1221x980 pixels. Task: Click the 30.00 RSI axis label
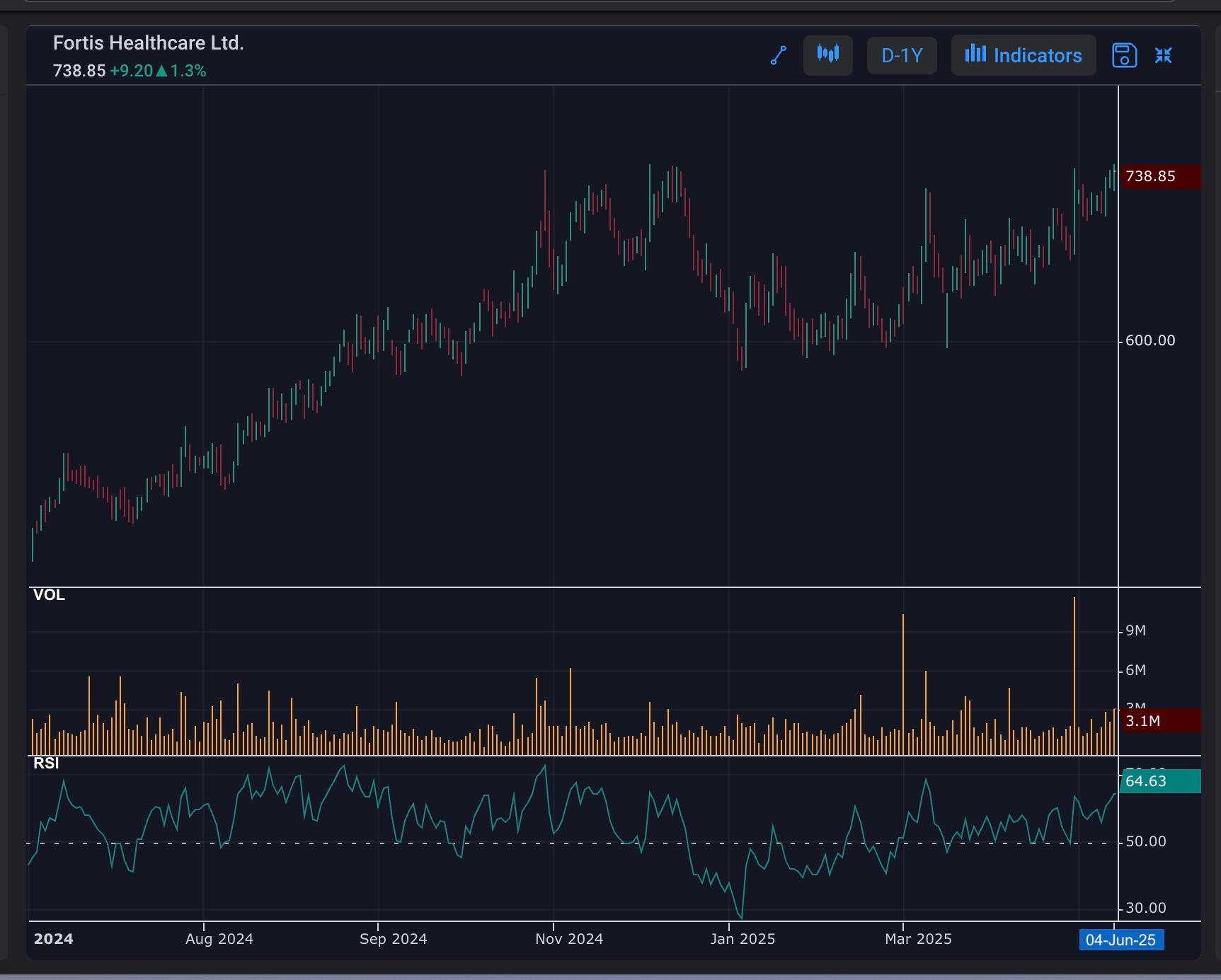tap(1145, 908)
